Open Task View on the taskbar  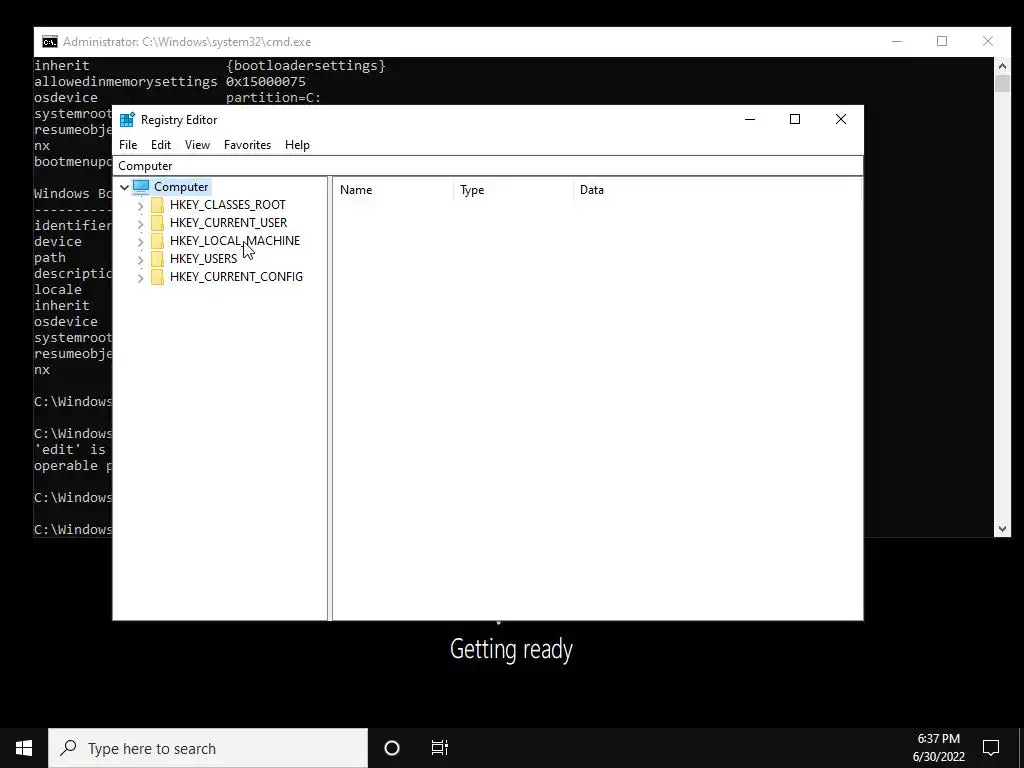point(440,748)
